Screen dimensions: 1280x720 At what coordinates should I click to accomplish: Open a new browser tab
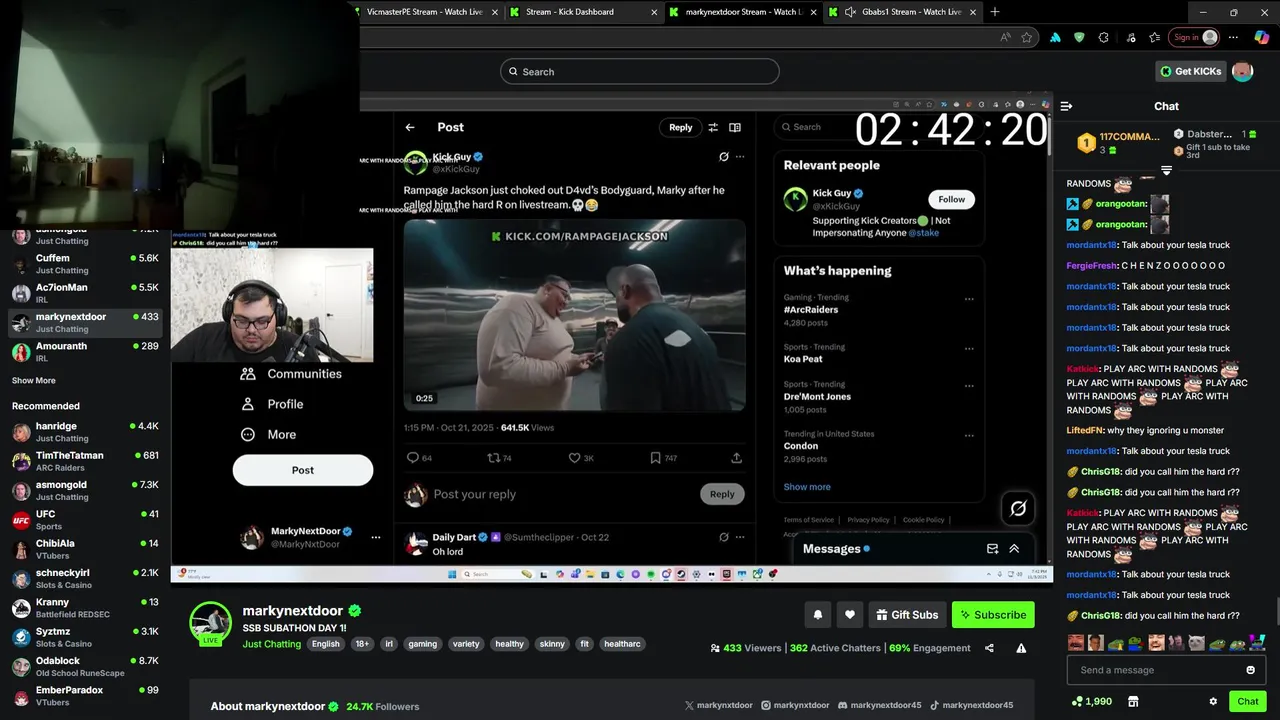pyautogui.click(x=994, y=12)
